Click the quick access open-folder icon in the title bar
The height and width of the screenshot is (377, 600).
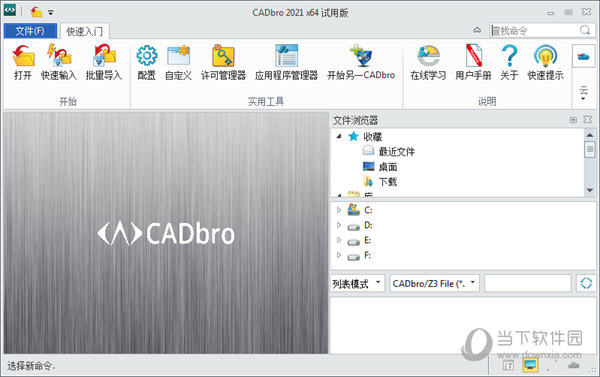point(36,12)
